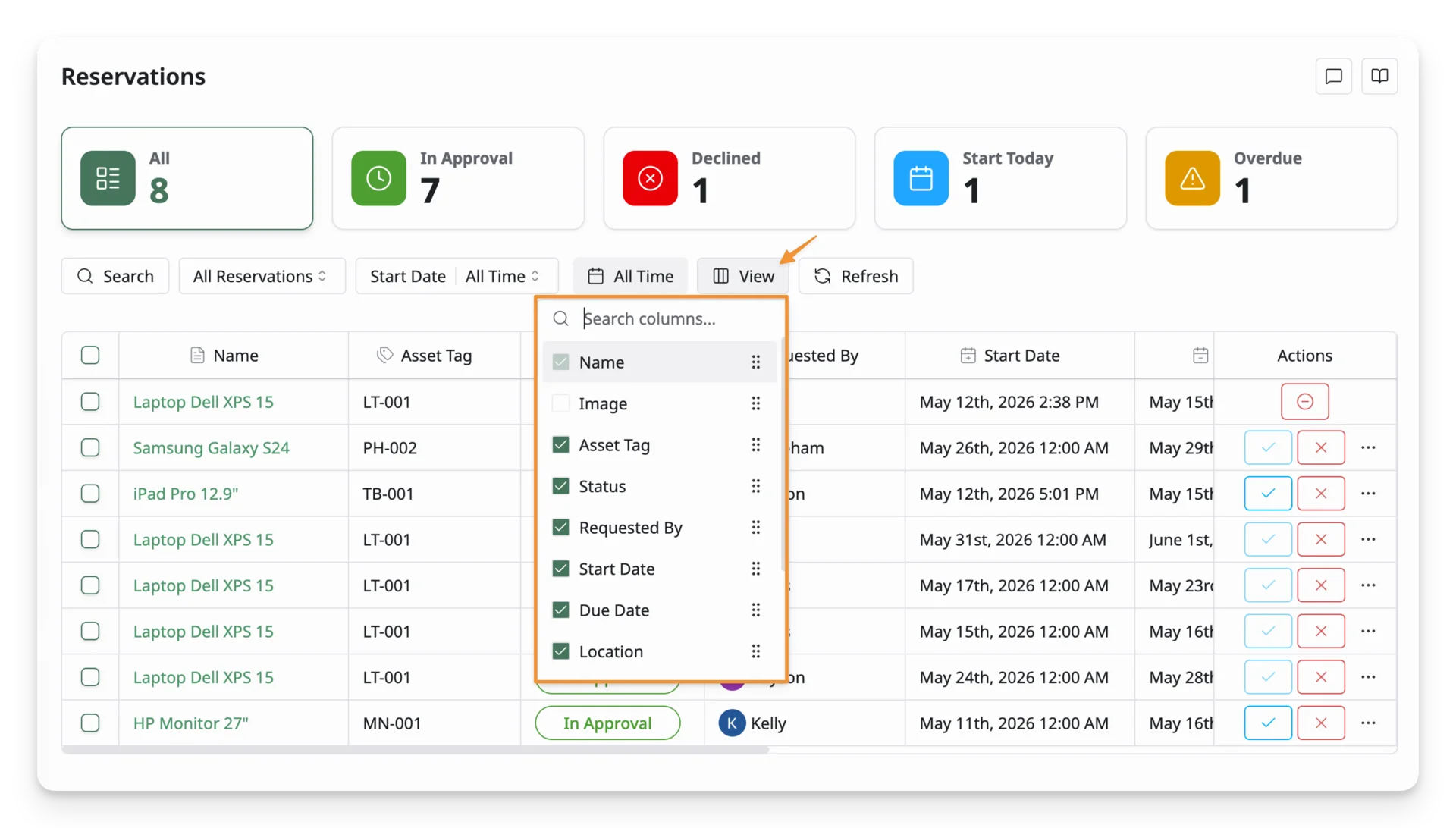Select the Samsung Galaxy S24 row checkbox
This screenshot has height=828, width=1456.
point(90,447)
